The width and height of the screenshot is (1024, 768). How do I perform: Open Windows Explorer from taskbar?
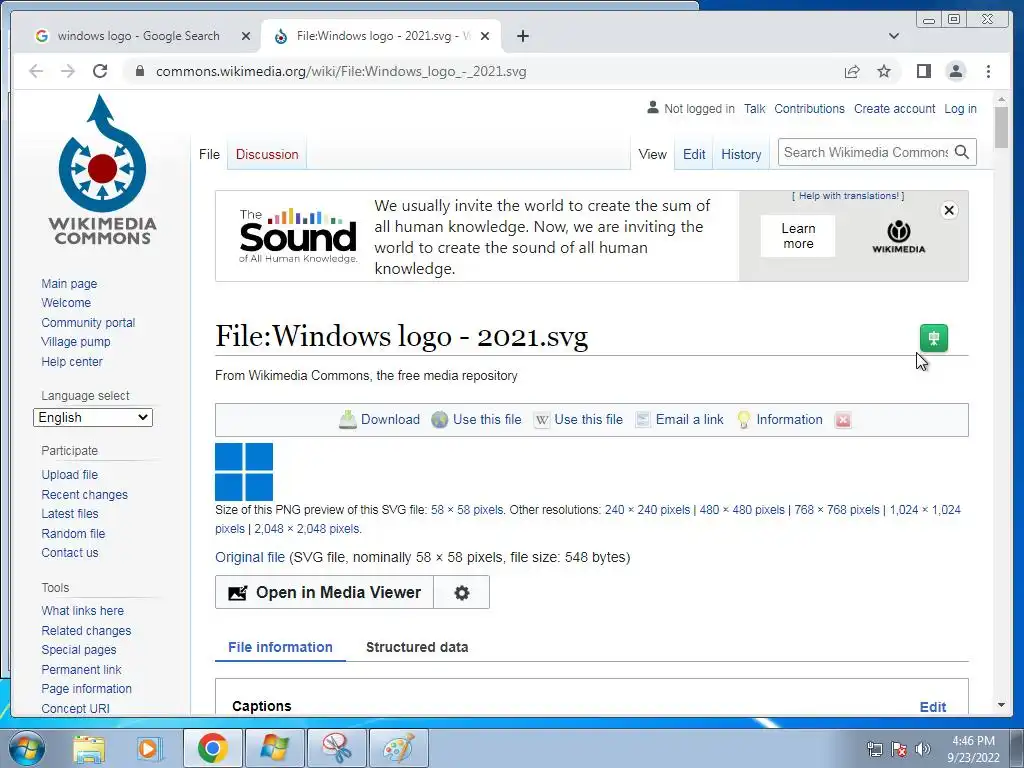[x=88, y=748]
